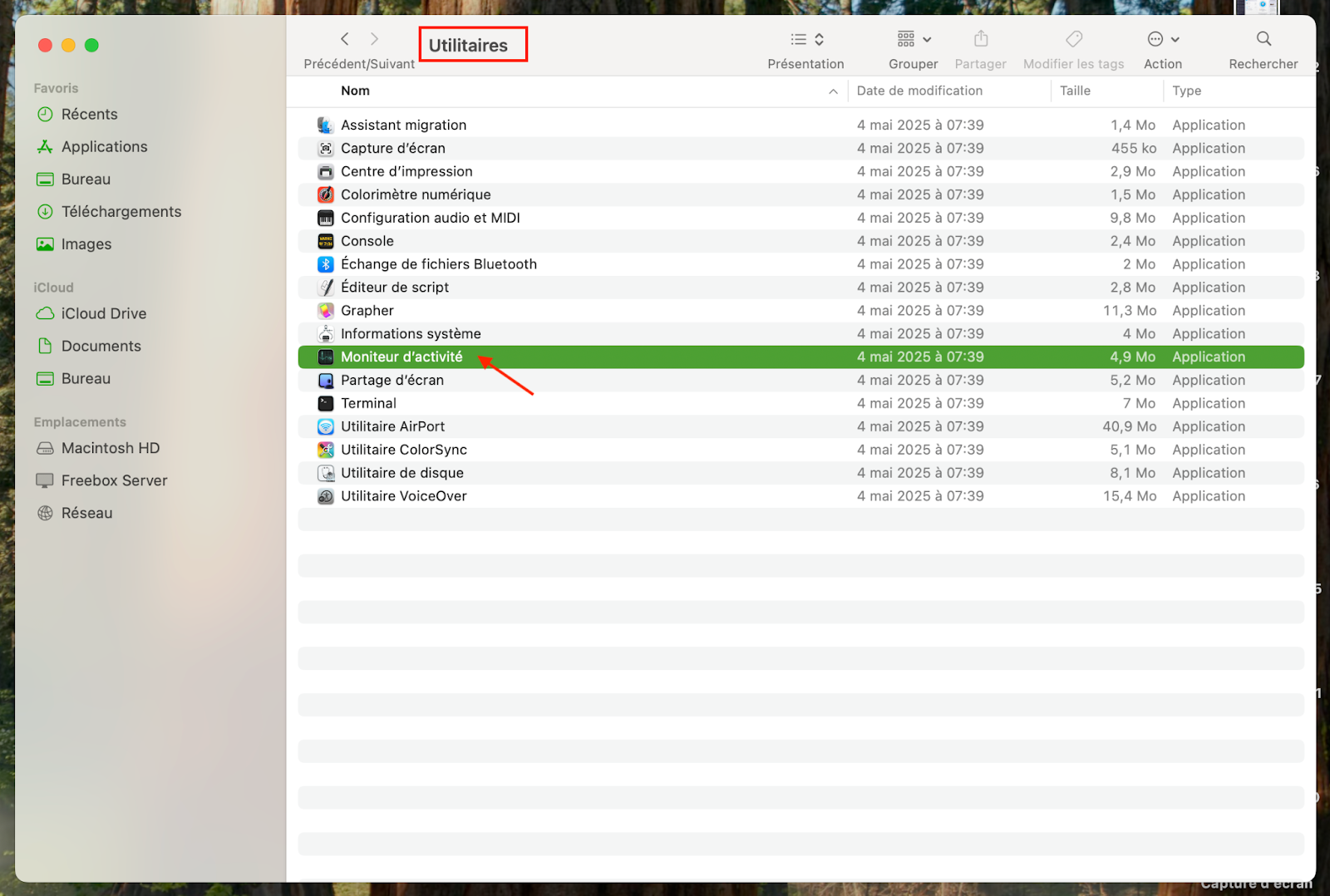Image resolution: width=1330 pixels, height=896 pixels.
Task: Open the Rechercher search icon
Action: 1263,38
